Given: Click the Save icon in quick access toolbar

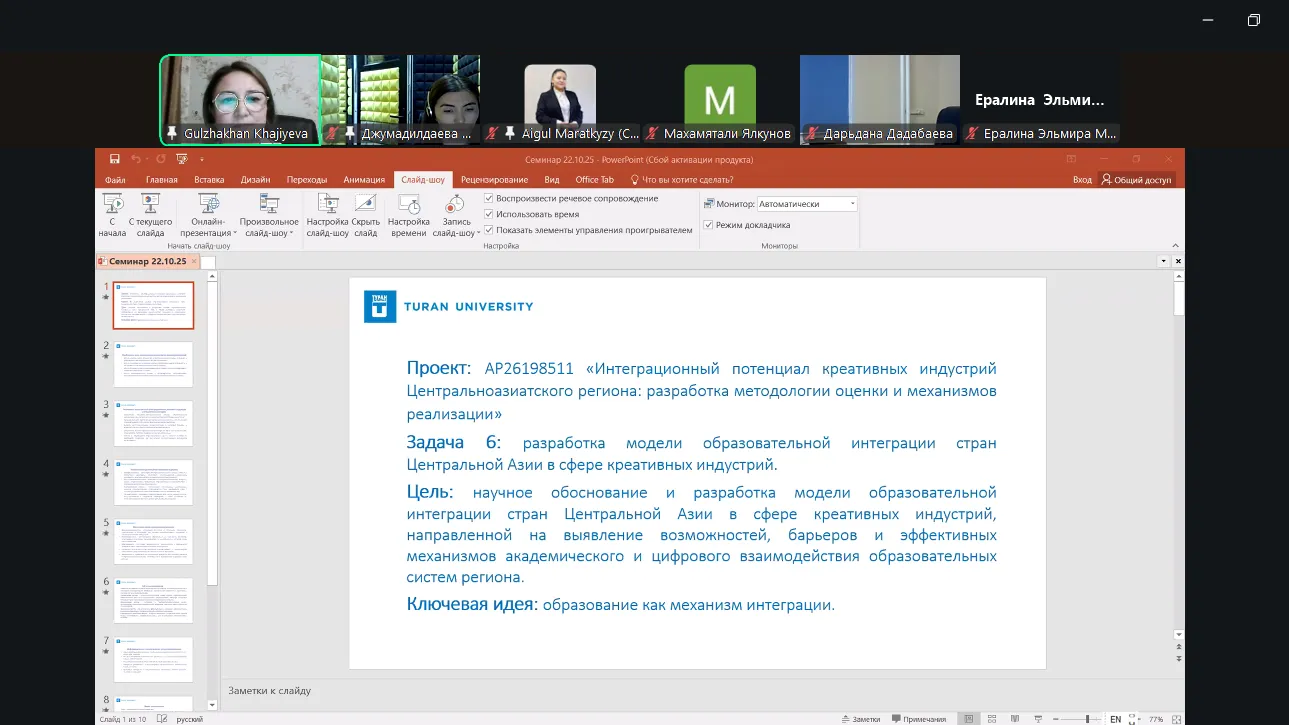Looking at the screenshot, I should tap(115, 159).
